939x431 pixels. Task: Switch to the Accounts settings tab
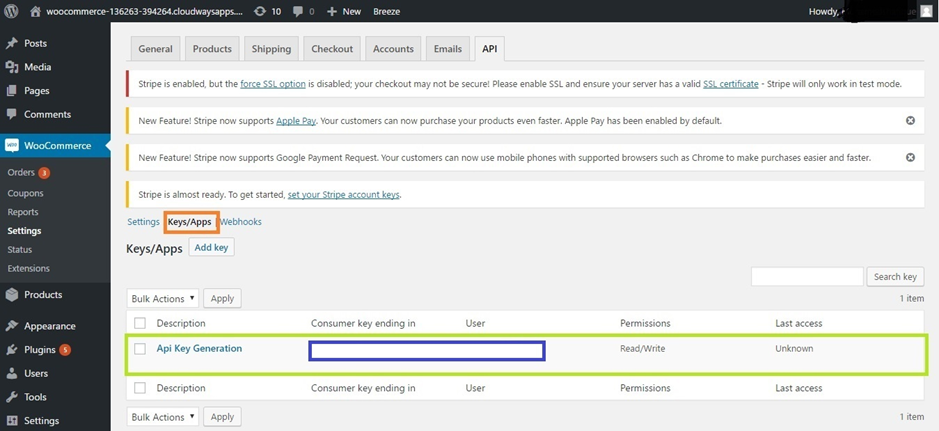pyautogui.click(x=393, y=49)
